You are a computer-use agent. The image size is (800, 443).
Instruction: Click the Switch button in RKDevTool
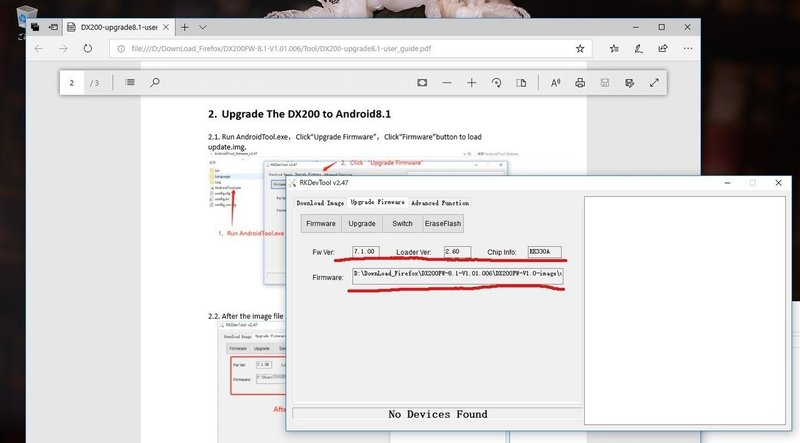pos(402,224)
